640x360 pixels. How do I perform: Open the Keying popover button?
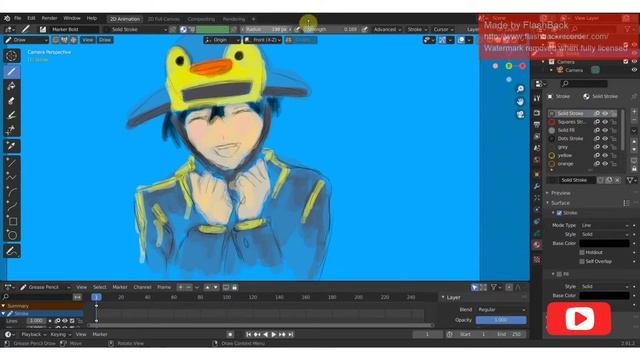[60, 335]
